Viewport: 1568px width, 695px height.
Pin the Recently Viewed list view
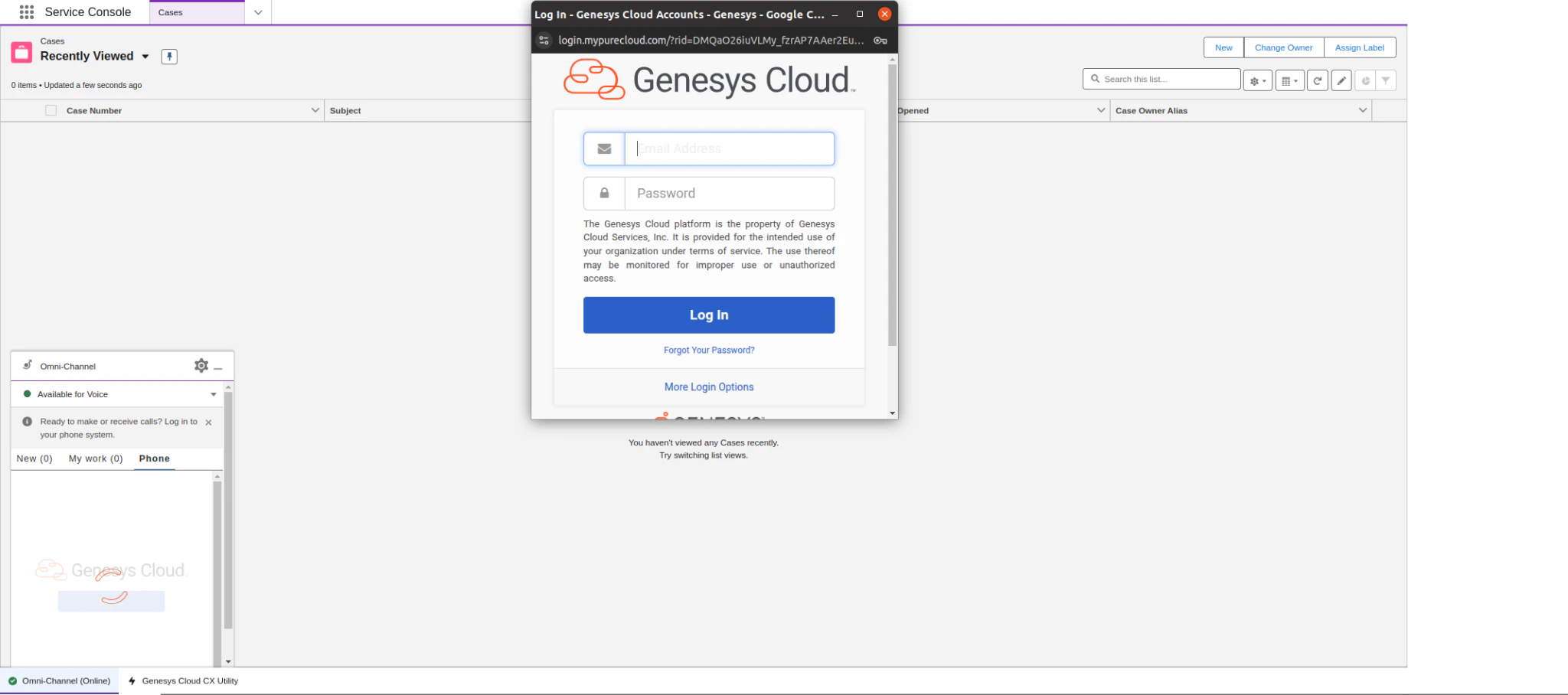169,56
